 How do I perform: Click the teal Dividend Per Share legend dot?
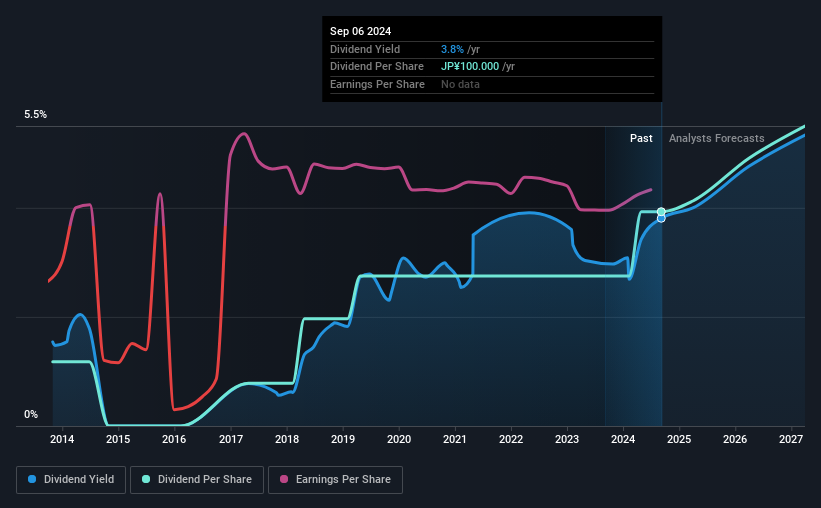pos(146,479)
